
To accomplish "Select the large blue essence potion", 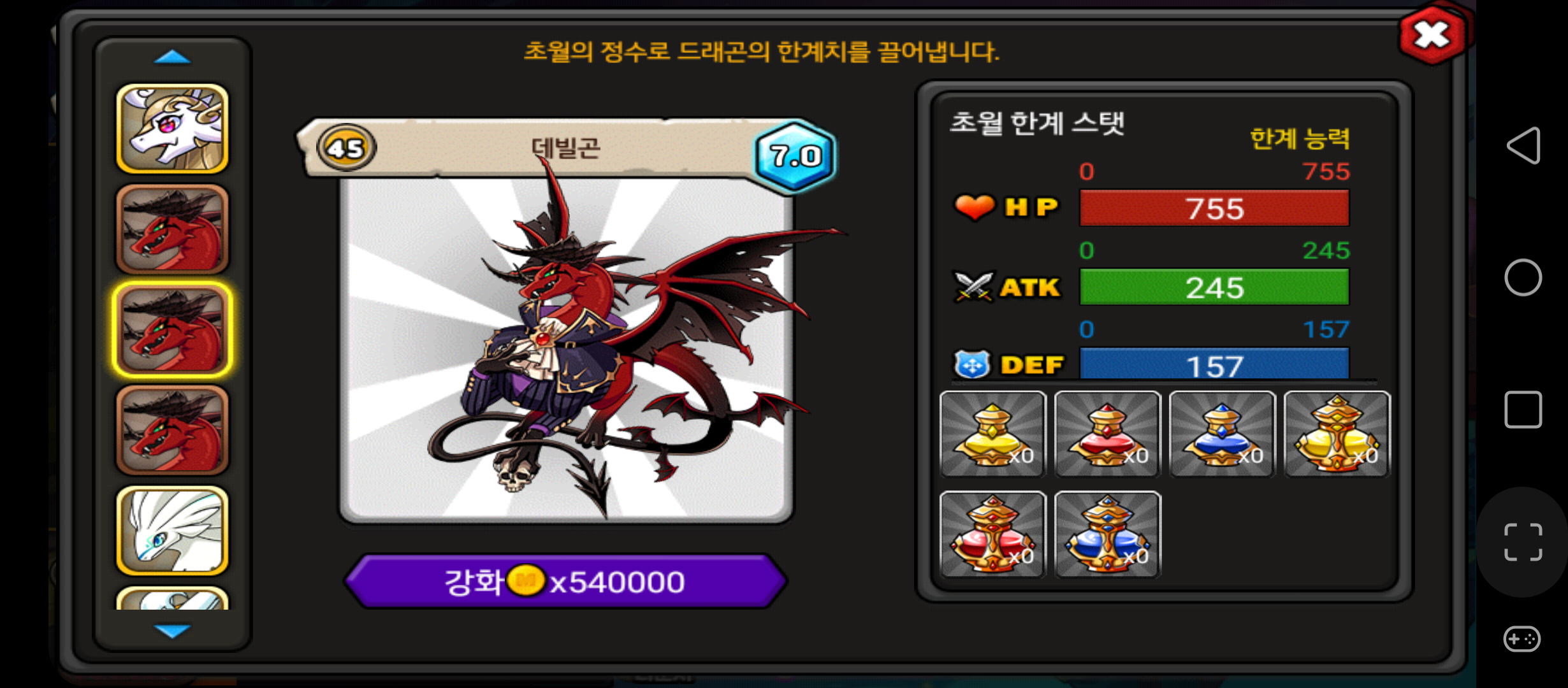I will [x=1107, y=534].
